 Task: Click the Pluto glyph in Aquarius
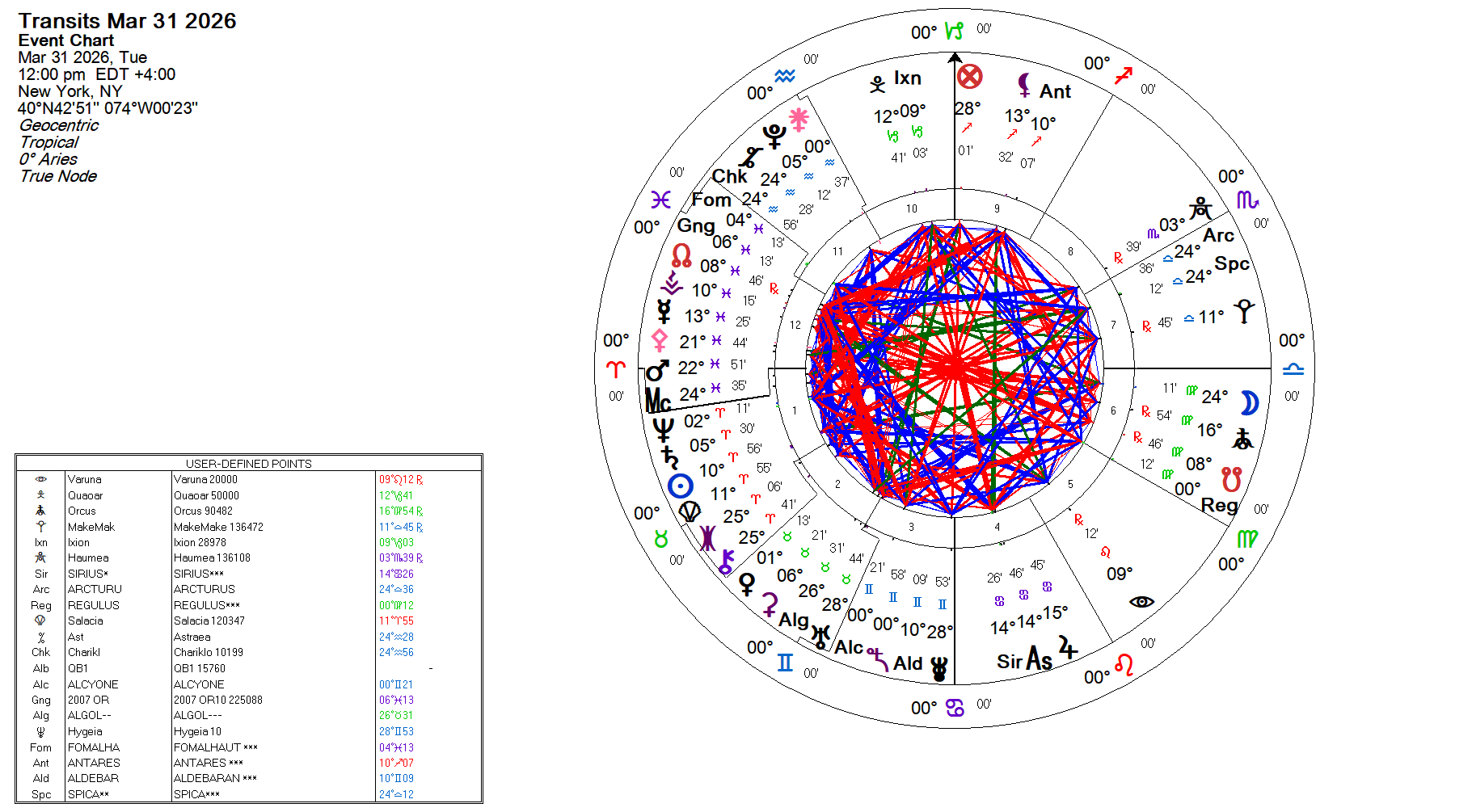pos(774,136)
